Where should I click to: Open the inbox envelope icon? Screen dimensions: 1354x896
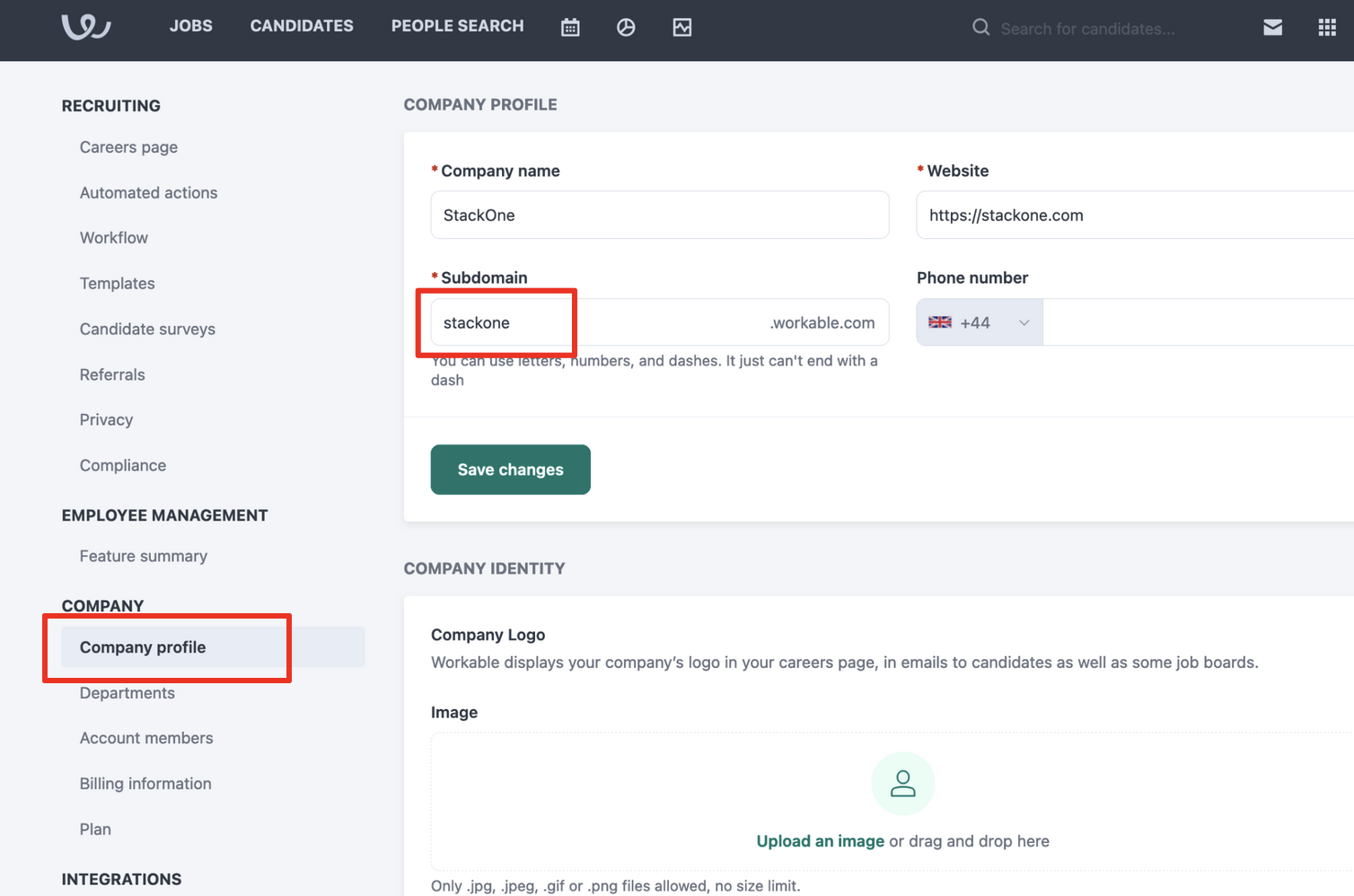click(1272, 28)
